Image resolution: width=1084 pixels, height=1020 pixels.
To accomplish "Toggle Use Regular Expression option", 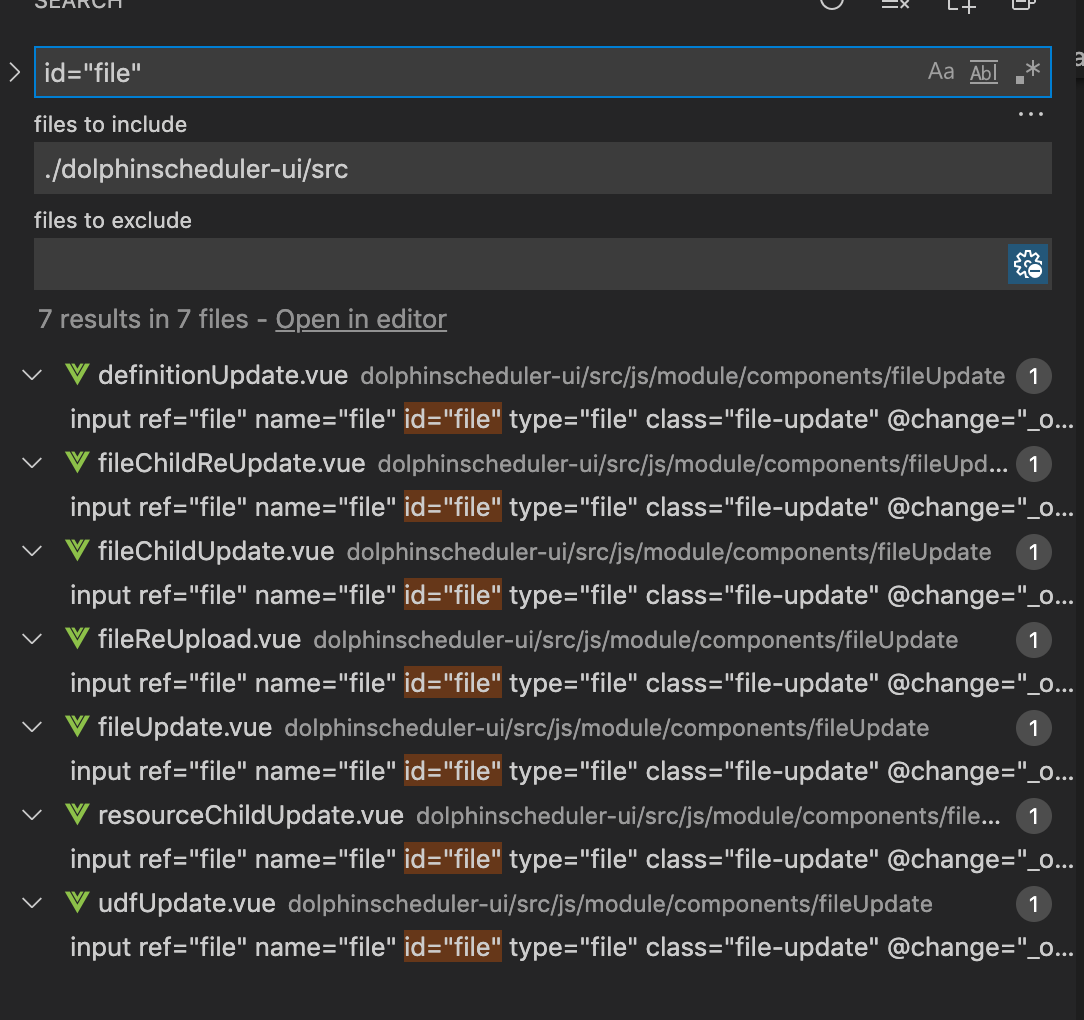I will coord(1028,72).
